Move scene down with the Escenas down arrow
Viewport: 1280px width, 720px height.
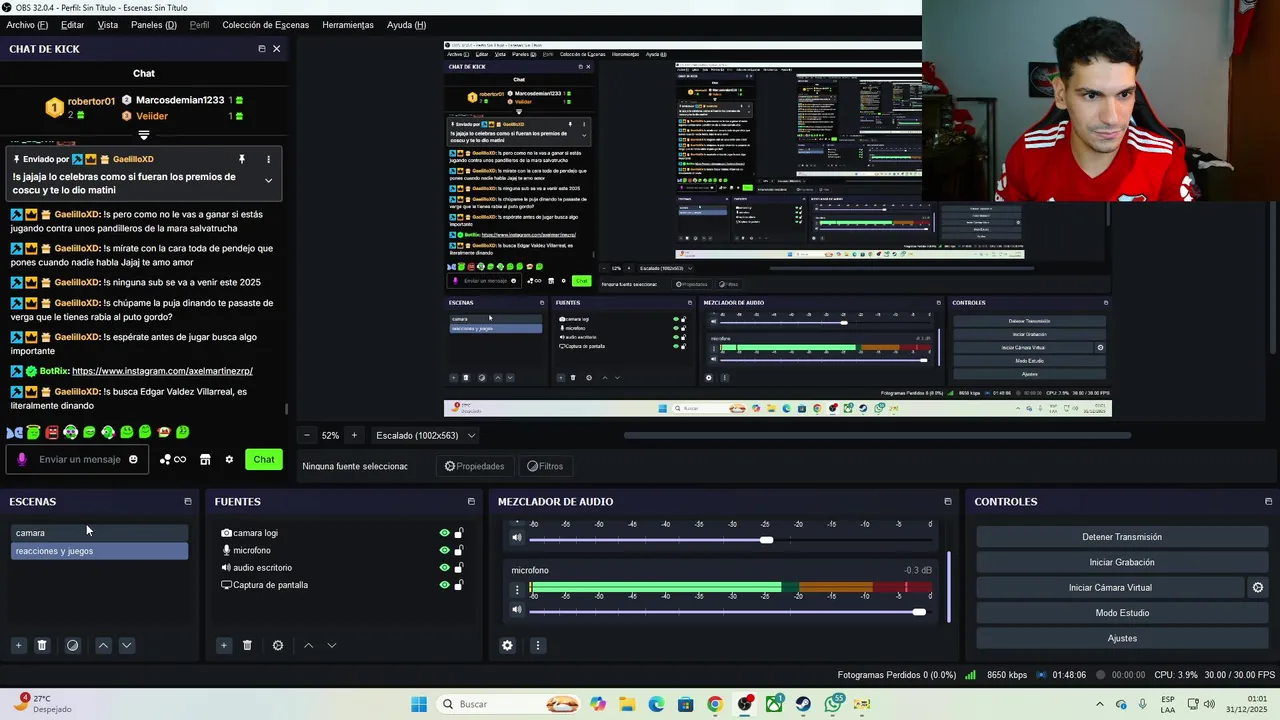coord(127,645)
